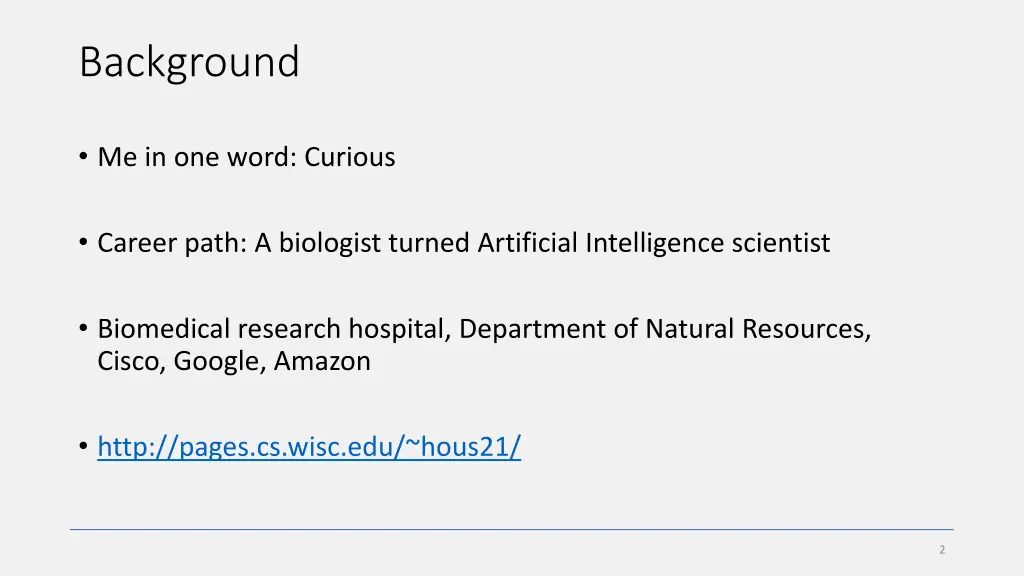This screenshot has width=1024, height=576.
Task: Click the bullet dot before 'Career path'
Action: tap(83, 242)
